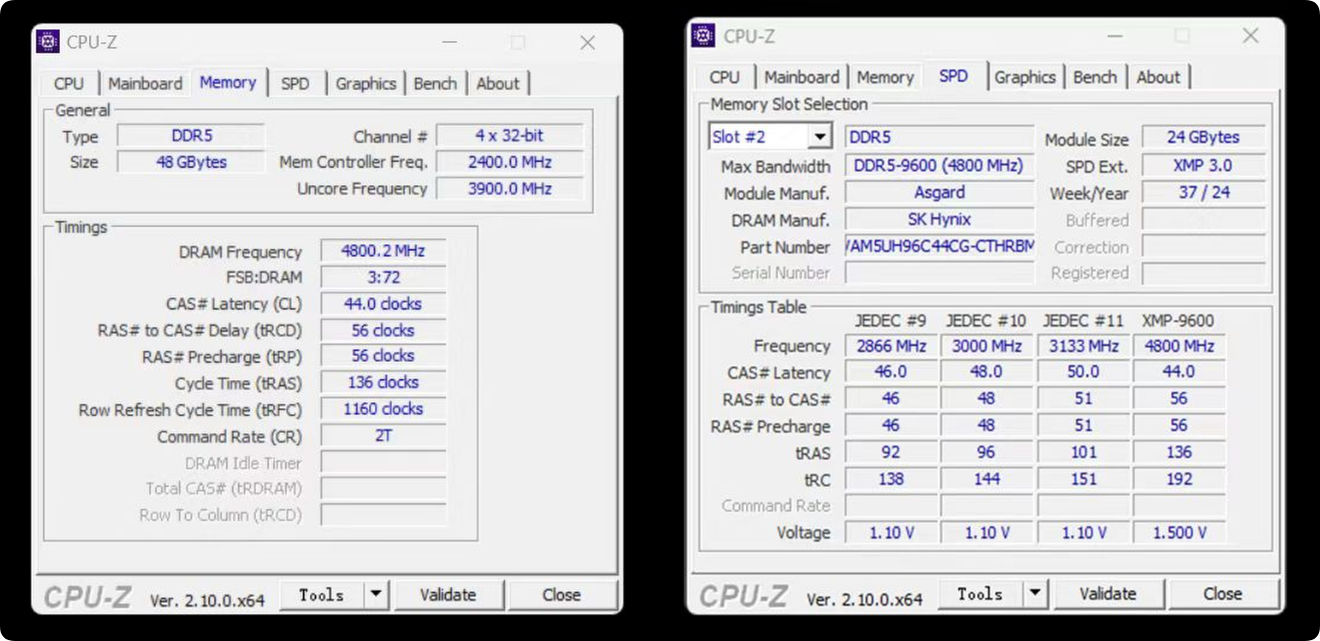This screenshot has height=641, width=1320.
Task: Click the tRAS value 136 clocks
Action: pos(383,382)
